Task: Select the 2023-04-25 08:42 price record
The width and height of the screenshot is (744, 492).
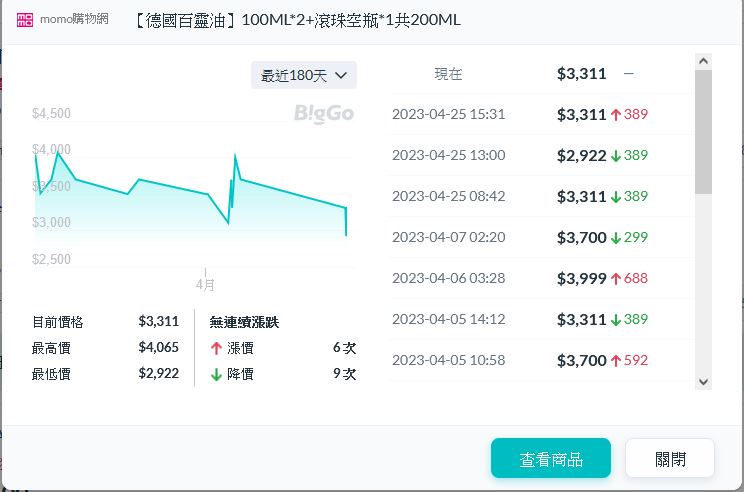Action: click(540, 196)
